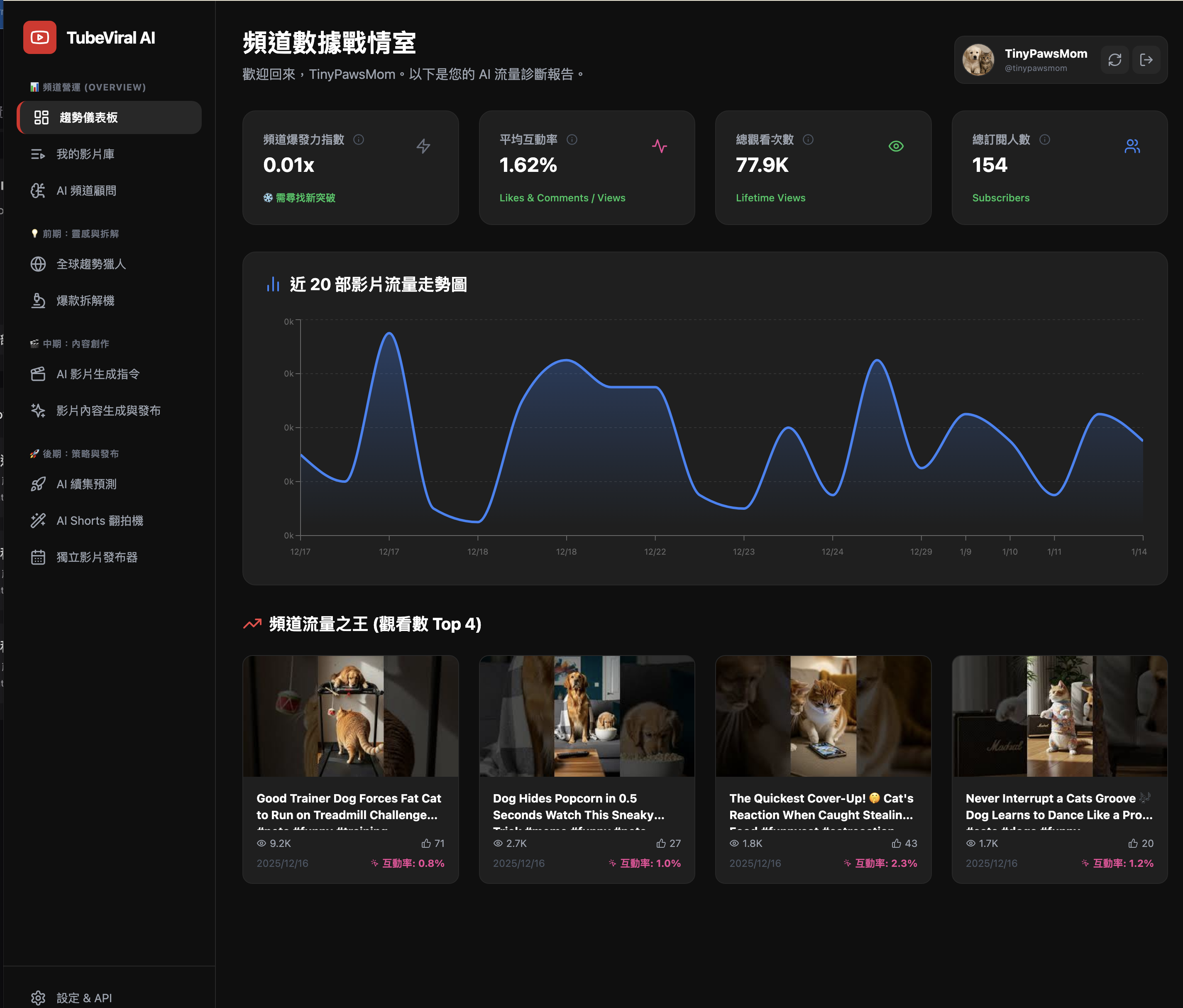
Task: Click info icon beside 總訂閱人數
Action: (x=1044, y=139)
